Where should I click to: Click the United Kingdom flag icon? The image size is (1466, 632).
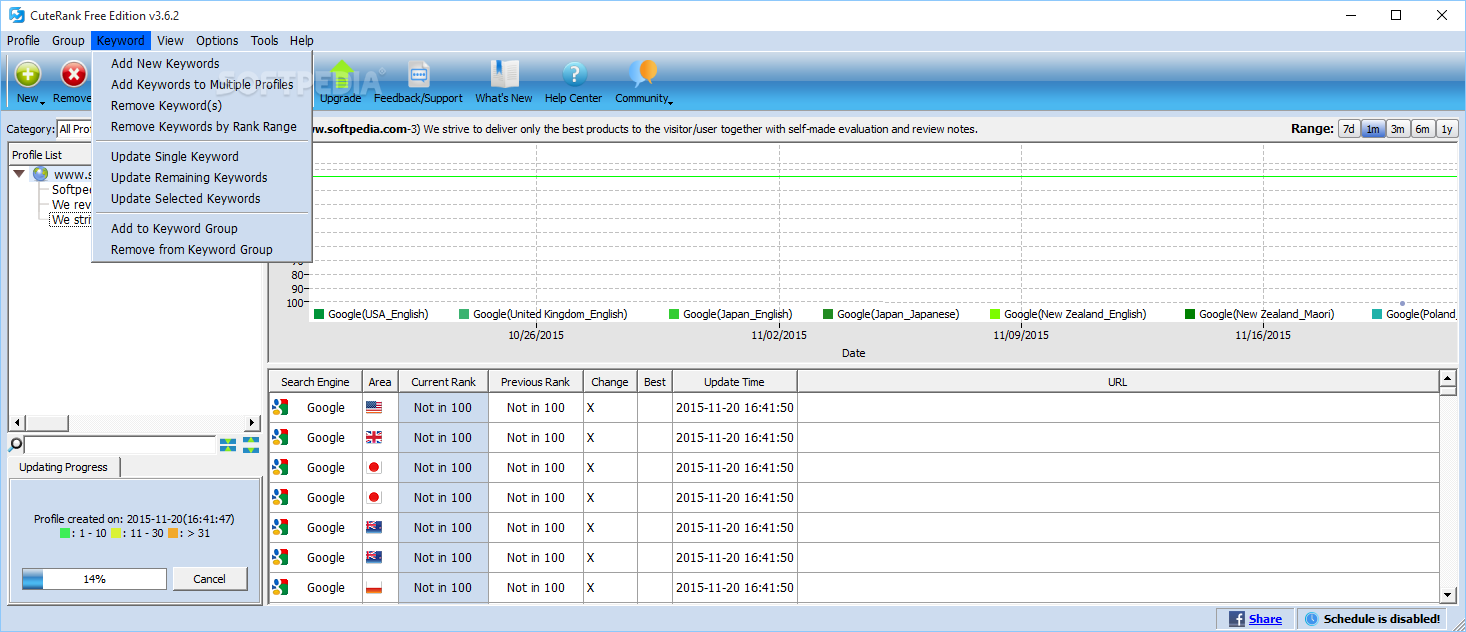[374, 438]
